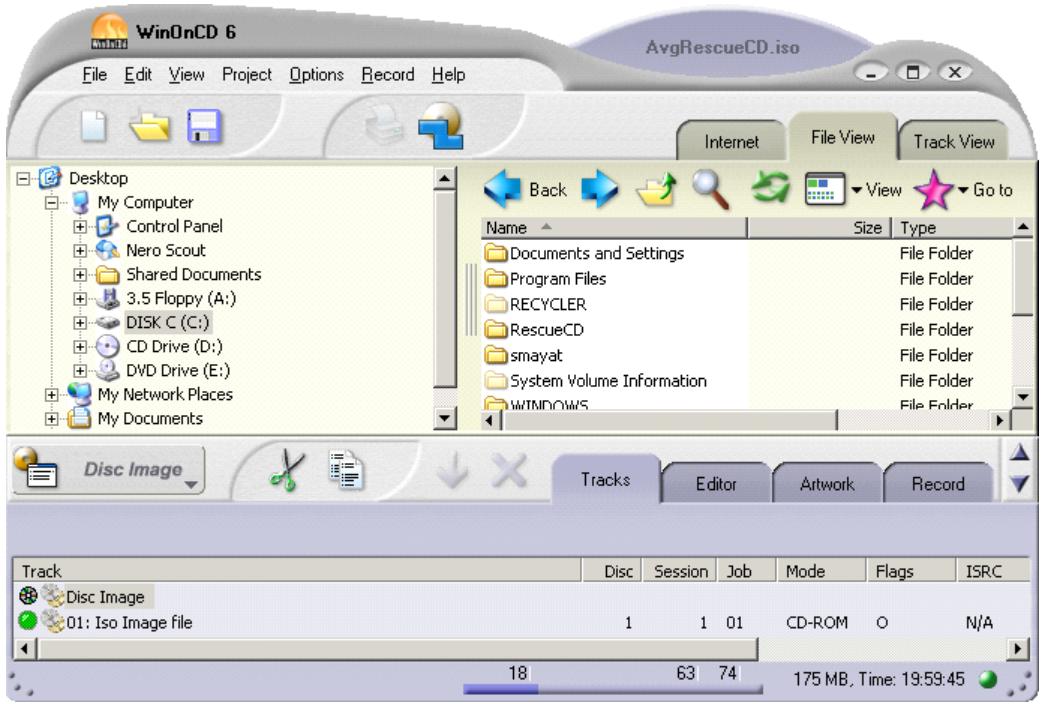Click the copy documents icon
Screen dimensions: 1049x704
(346, 470)
